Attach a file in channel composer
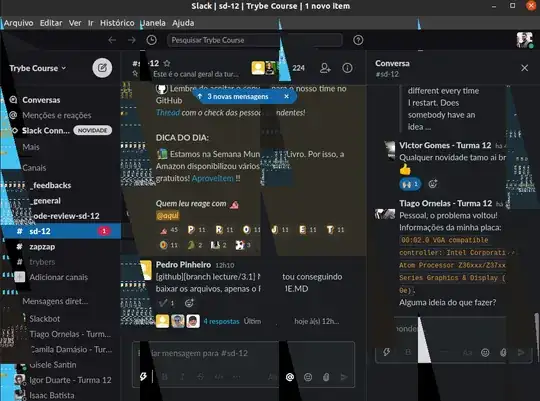The width and height of the screenshot is (540, 401). click(x=326, y=377)
